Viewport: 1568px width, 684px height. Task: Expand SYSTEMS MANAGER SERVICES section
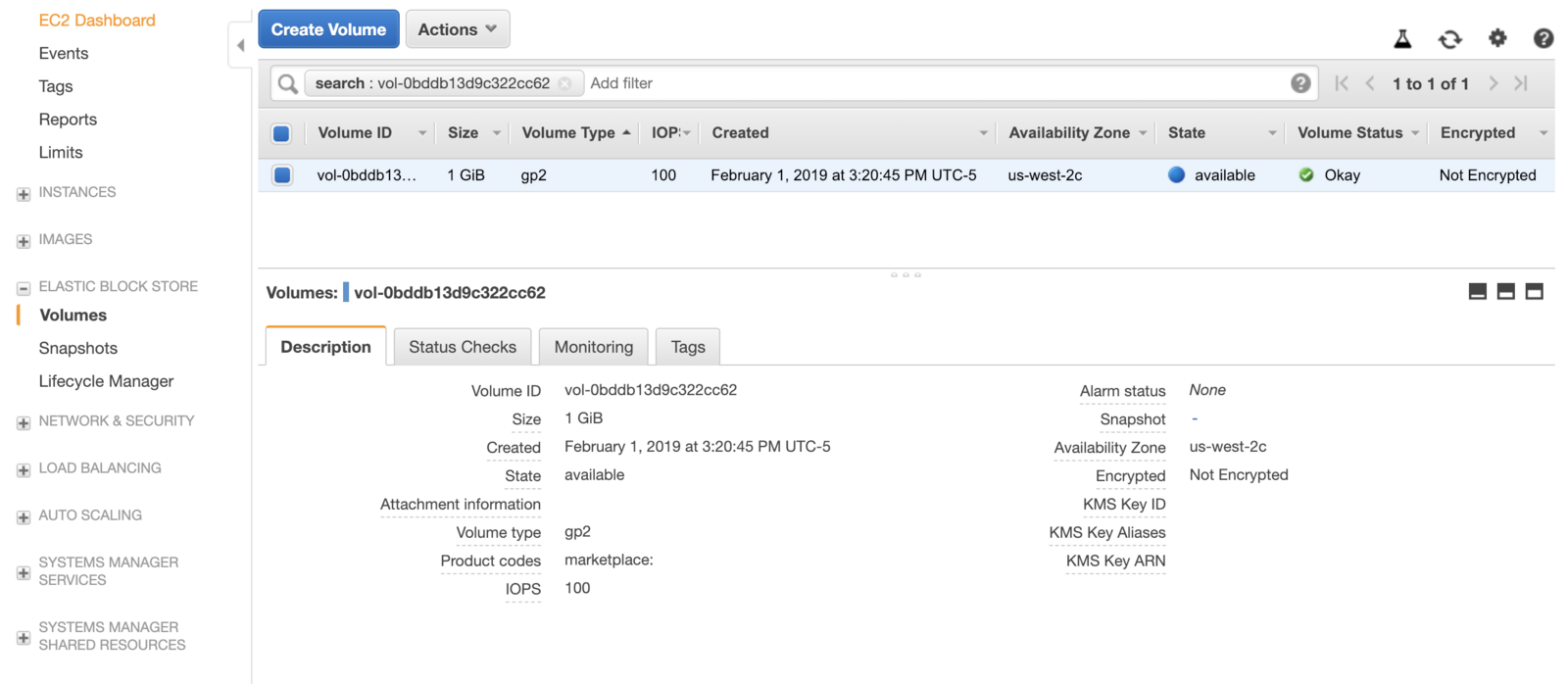coord(24,573)
